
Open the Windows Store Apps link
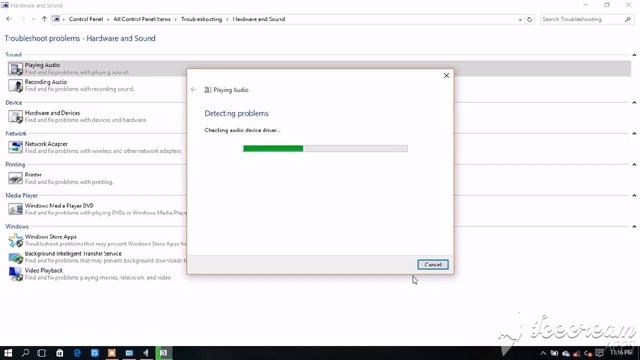pyautogui.click(x=51, y=237)
